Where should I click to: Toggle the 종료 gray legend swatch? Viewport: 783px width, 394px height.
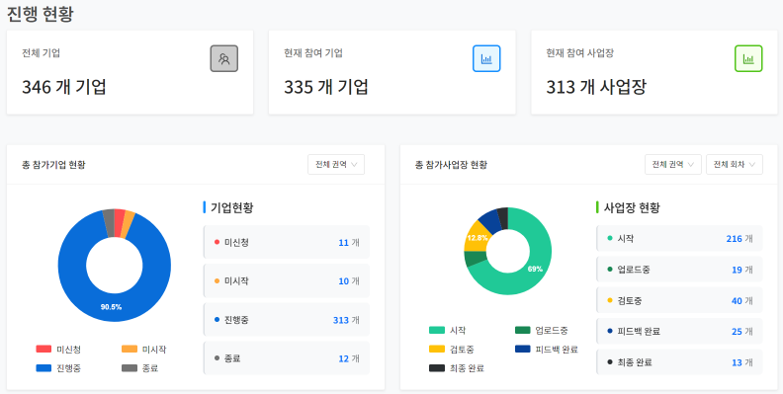[x=129, y=368]
